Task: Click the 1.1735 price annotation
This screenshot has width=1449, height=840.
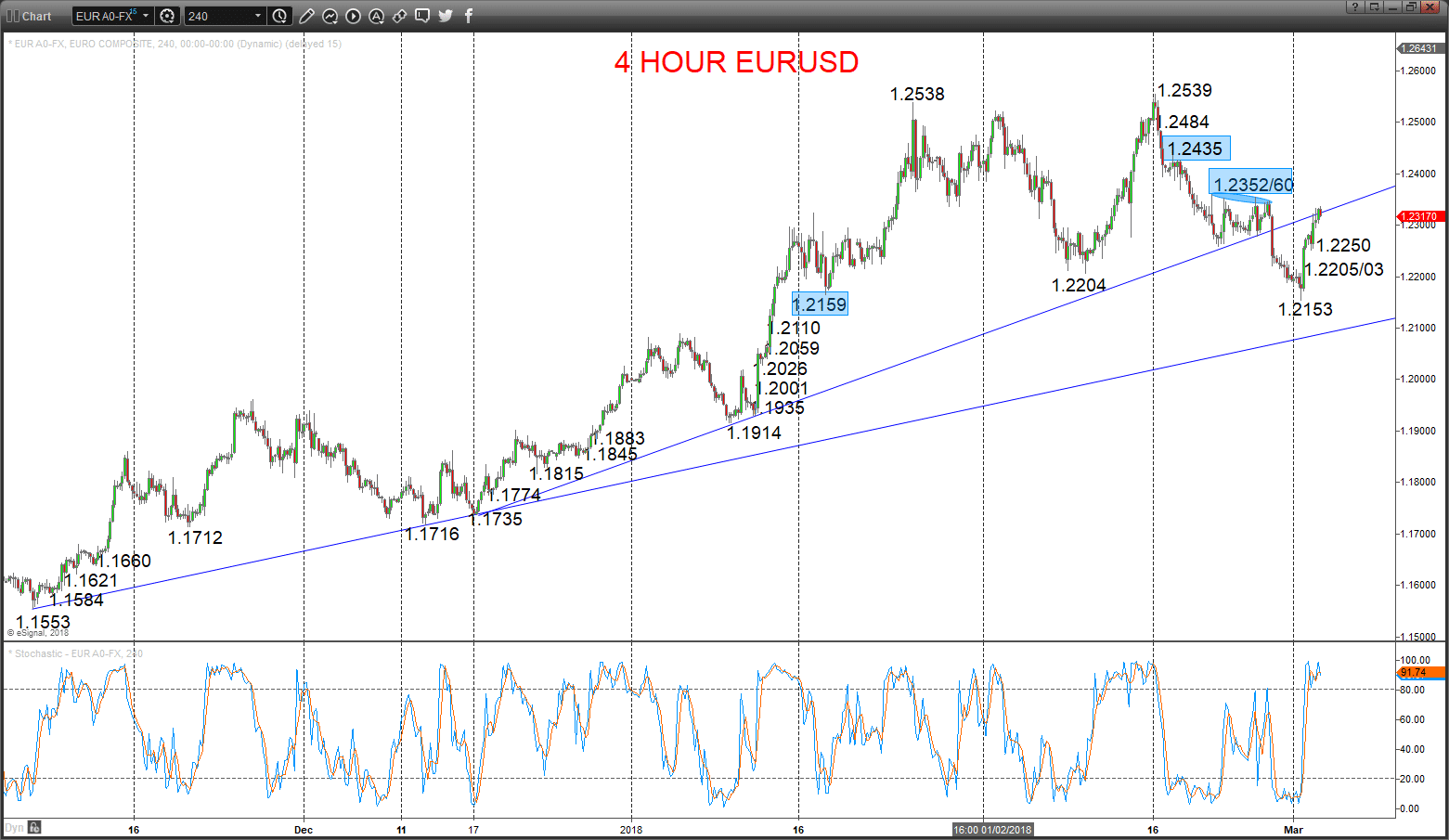Action: (x=496, y=519)
